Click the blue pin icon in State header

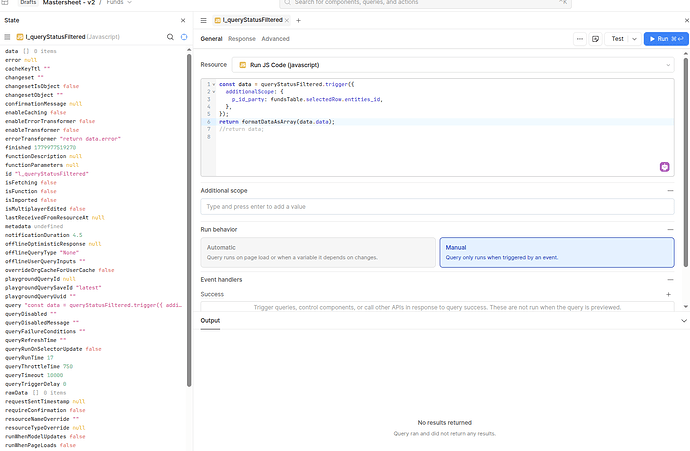tap(184, 37)
